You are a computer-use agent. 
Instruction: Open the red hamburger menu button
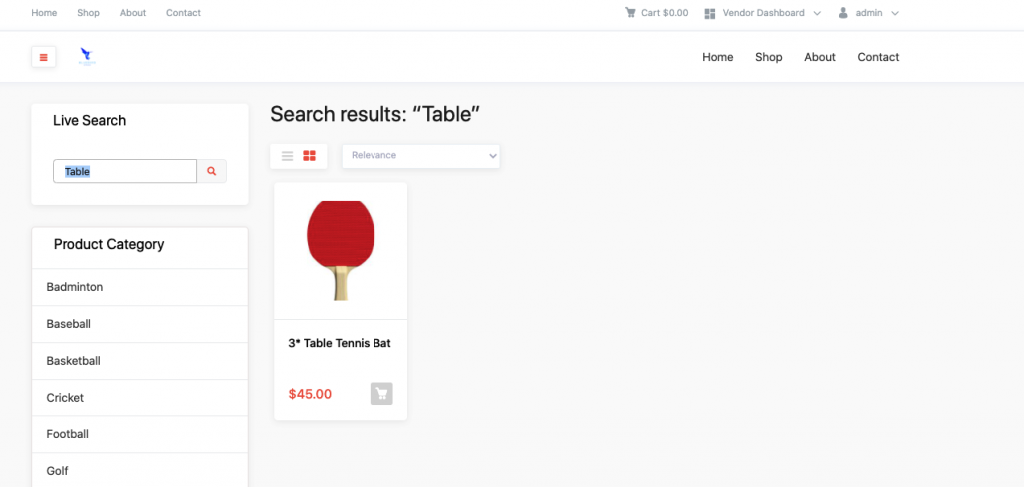click(44, 57)
